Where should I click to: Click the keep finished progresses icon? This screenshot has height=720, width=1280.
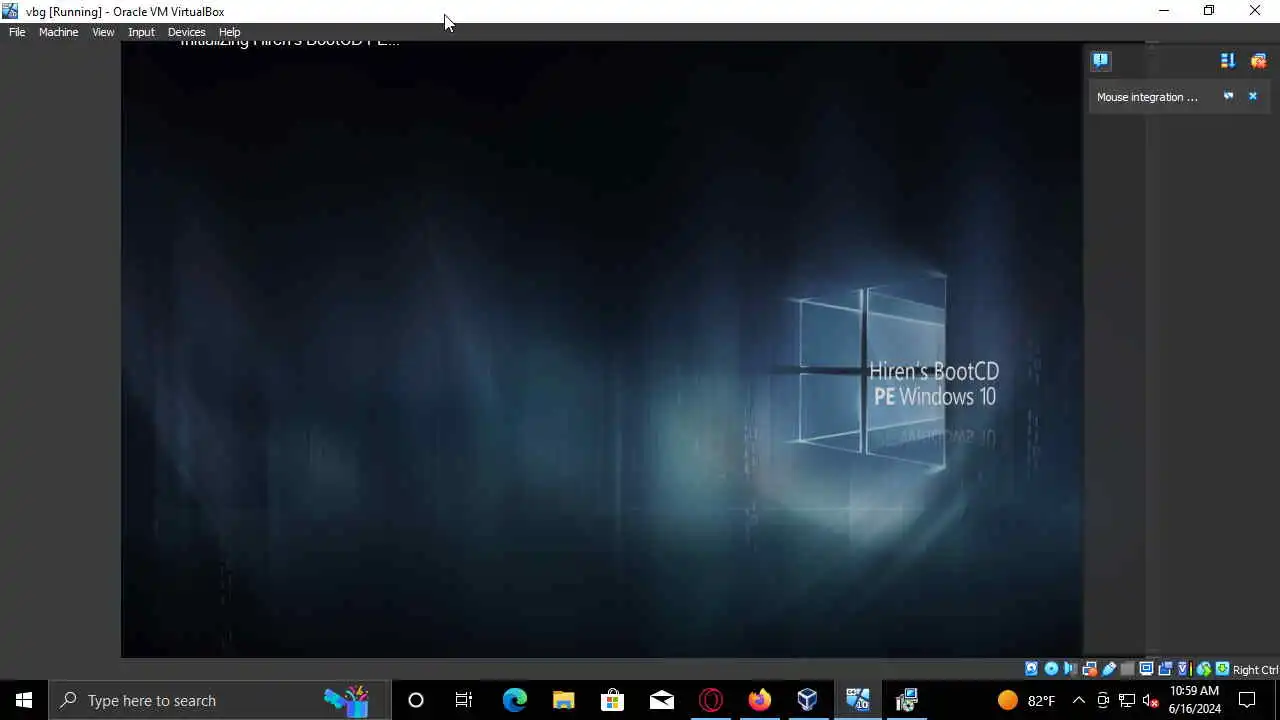tap(1228, 61)
